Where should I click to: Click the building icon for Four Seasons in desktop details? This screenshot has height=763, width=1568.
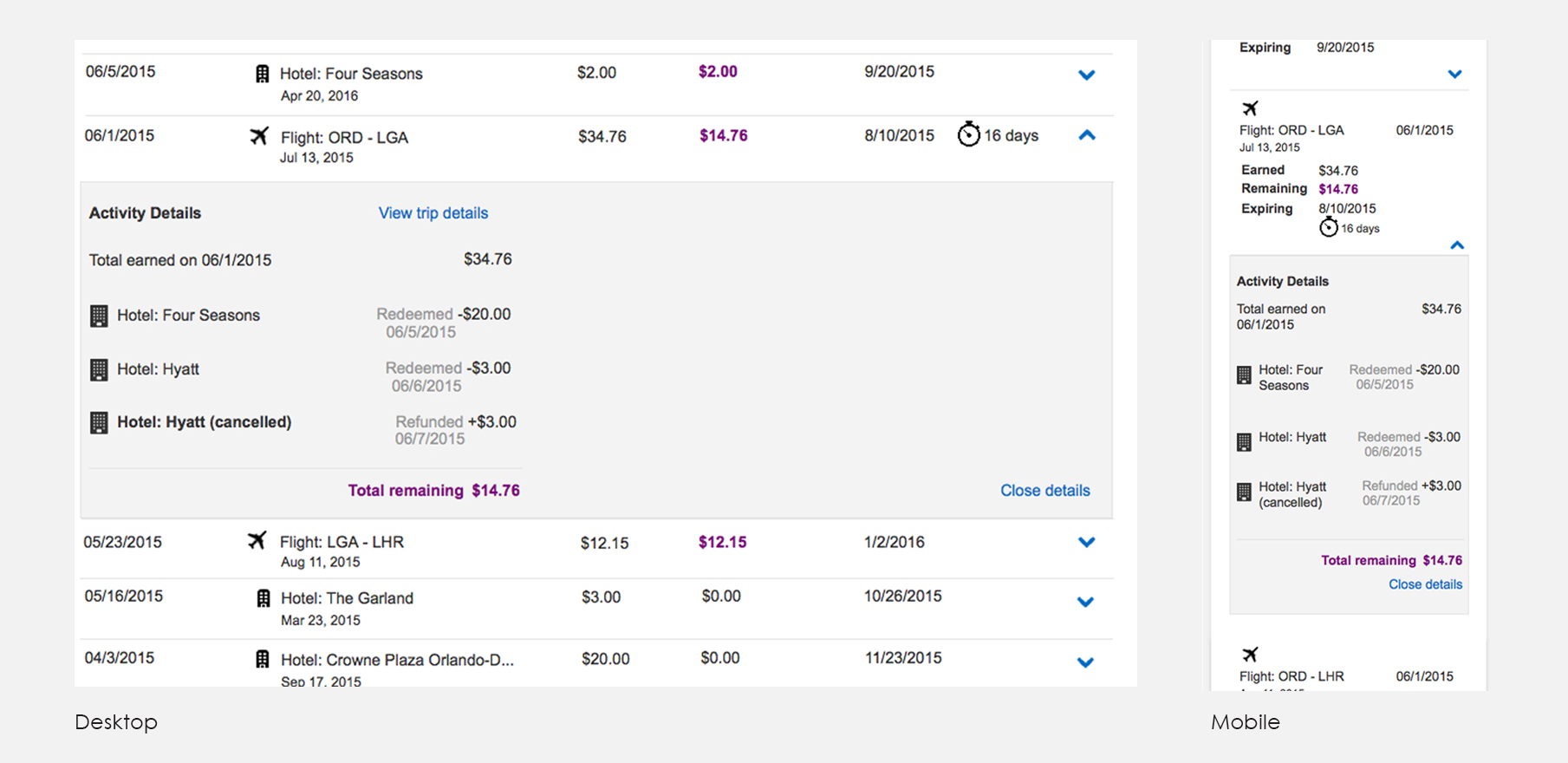pyautogui.click(x=99, y=316)
